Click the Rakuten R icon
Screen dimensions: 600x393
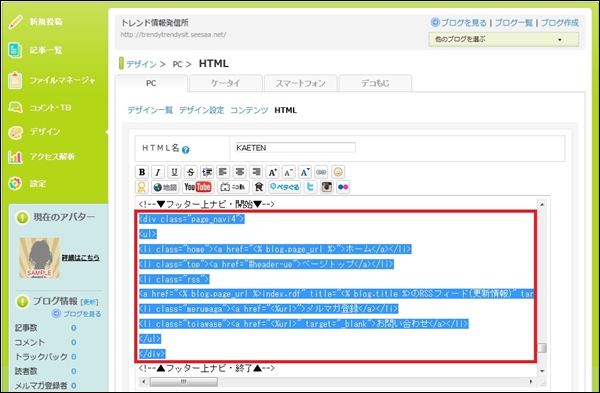click(259, 187)
